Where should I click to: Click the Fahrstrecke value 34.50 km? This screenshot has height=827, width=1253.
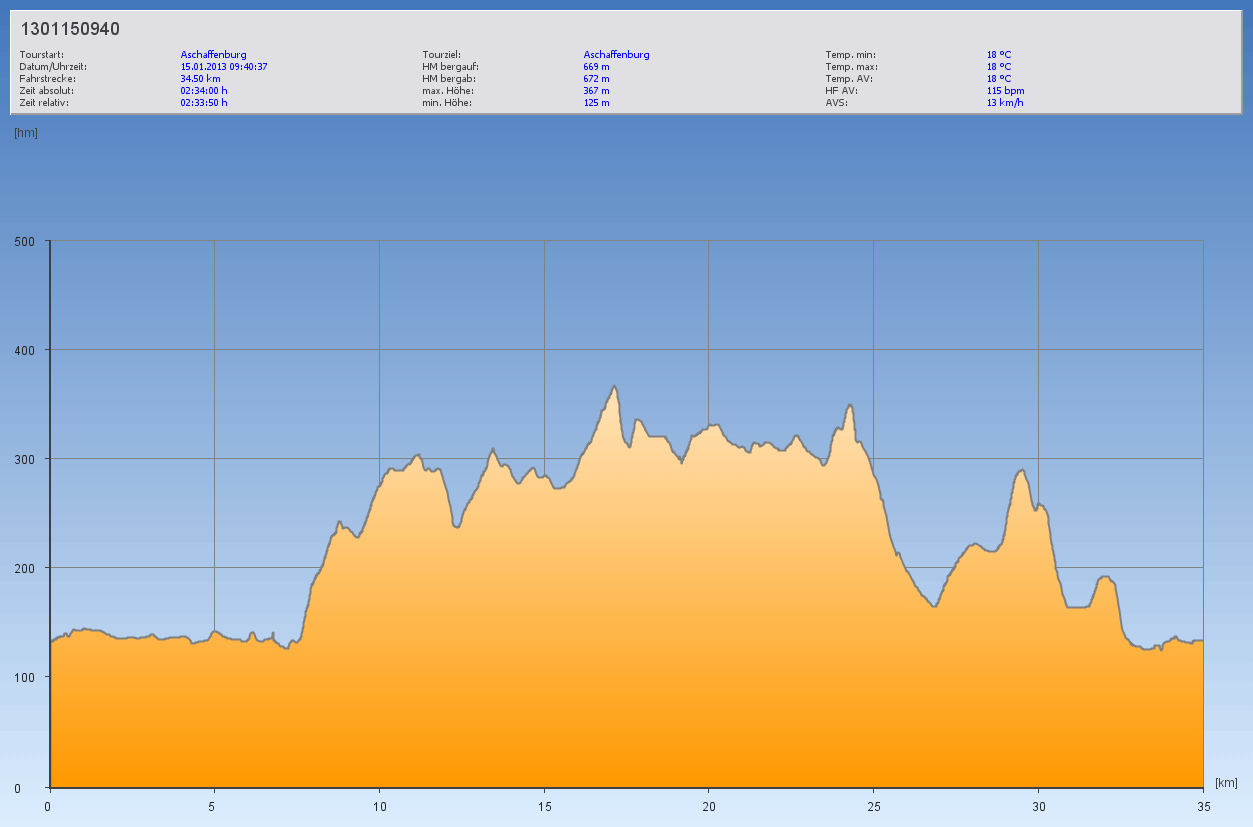[200, 79]
